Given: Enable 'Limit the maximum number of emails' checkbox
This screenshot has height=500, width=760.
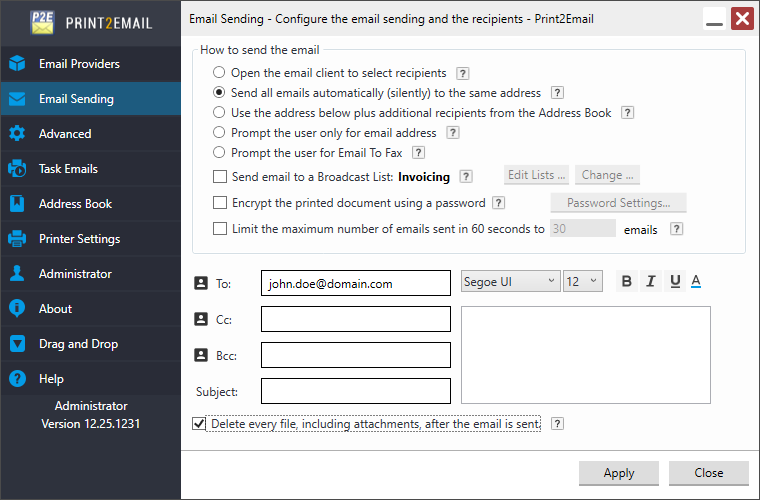Looking at the screenshot, I should [x=220, y=229].
